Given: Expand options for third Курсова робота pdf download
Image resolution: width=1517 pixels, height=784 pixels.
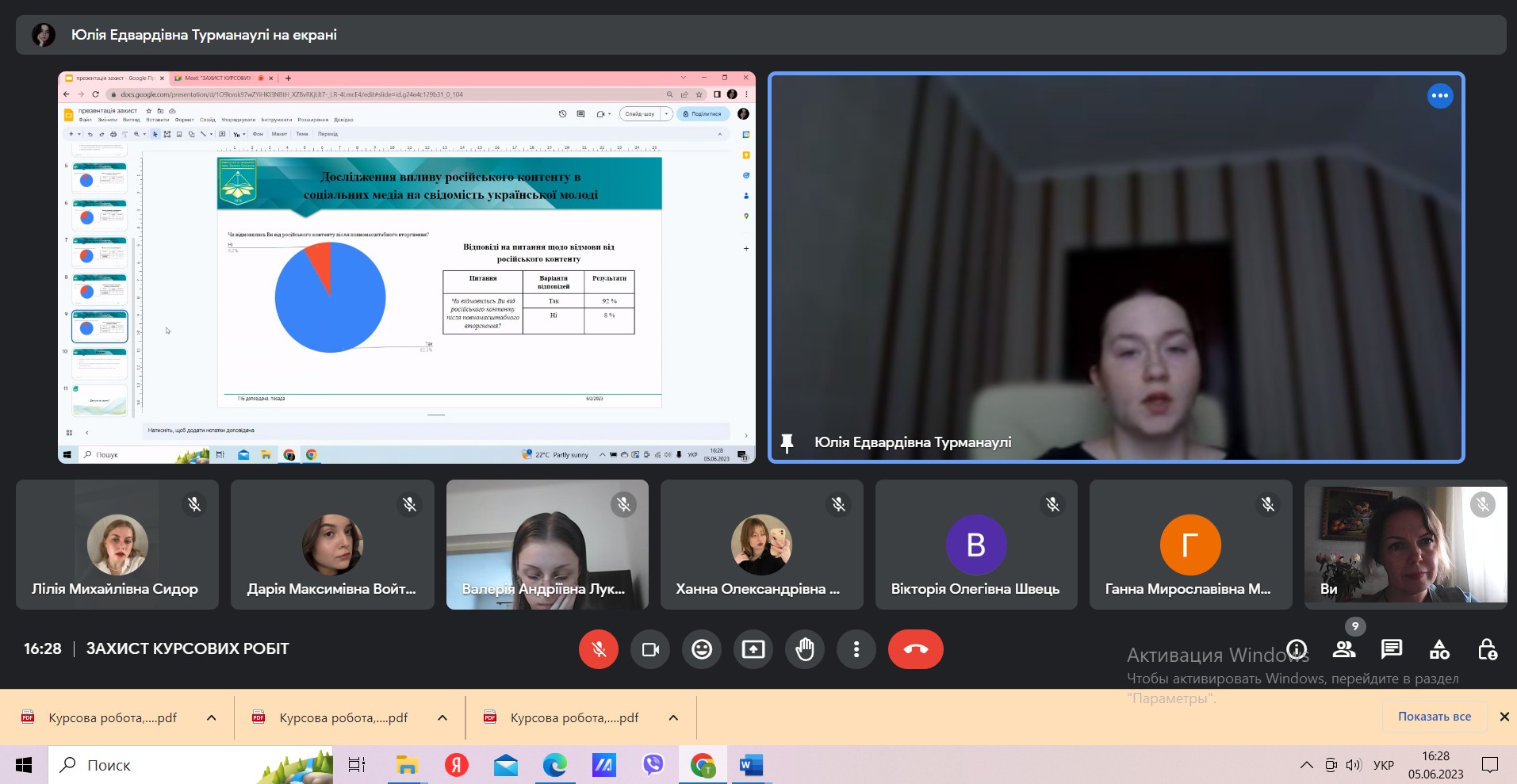Looking at the screenshot, I should click(673, 717).
